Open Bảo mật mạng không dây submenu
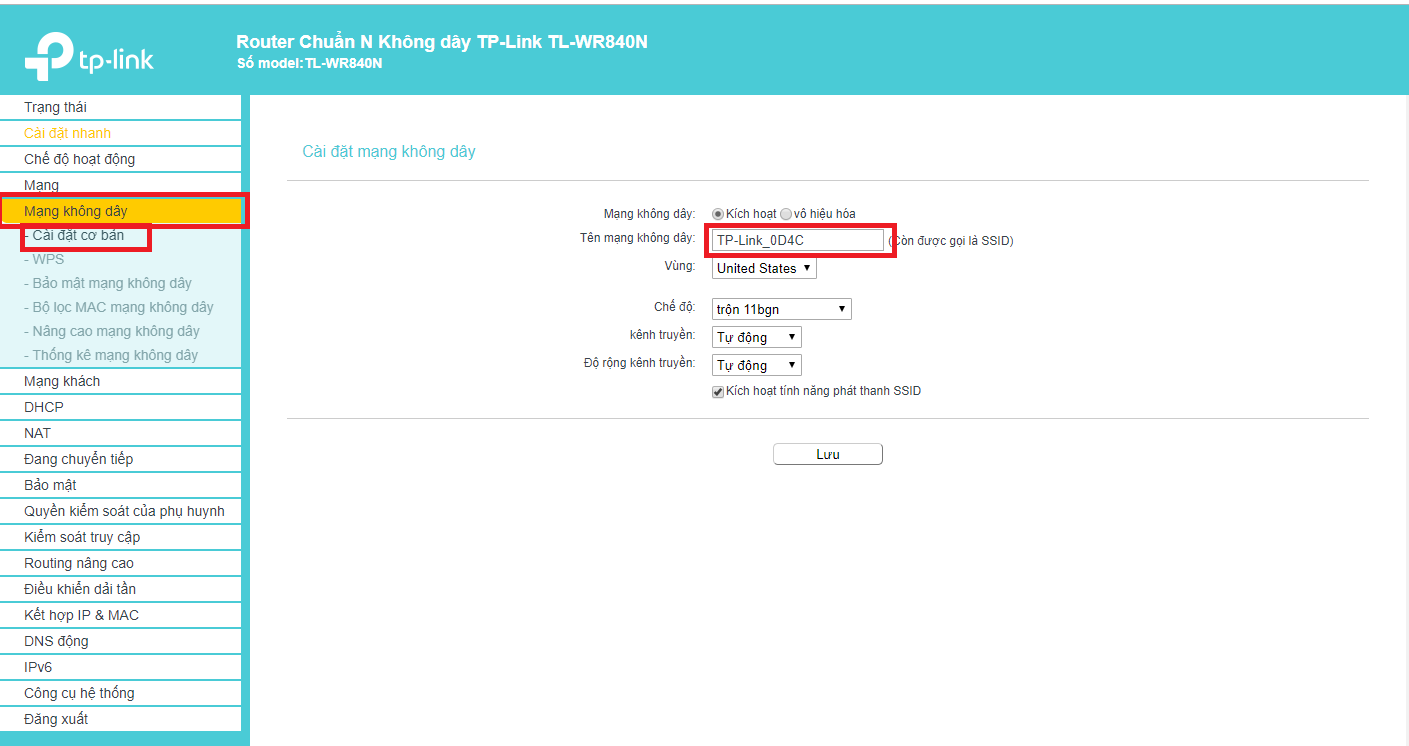 click(108, 283)
